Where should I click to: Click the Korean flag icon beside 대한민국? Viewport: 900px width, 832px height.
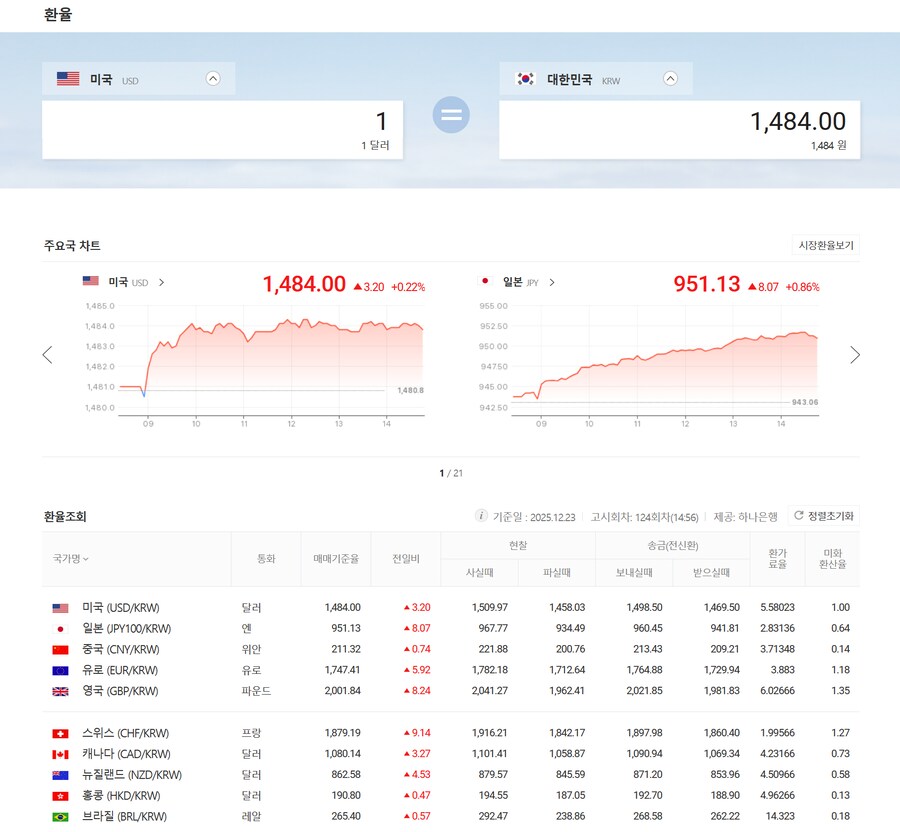(x=524, y=78)
